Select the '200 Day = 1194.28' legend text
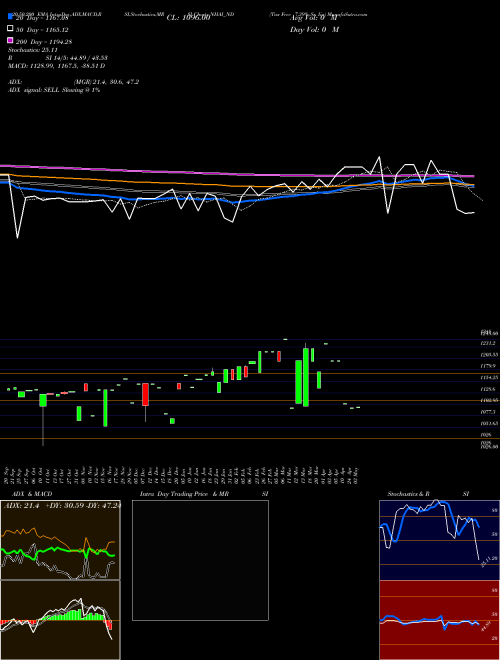The height and width of the screenshot is (660, 500). tap(44, 42)
